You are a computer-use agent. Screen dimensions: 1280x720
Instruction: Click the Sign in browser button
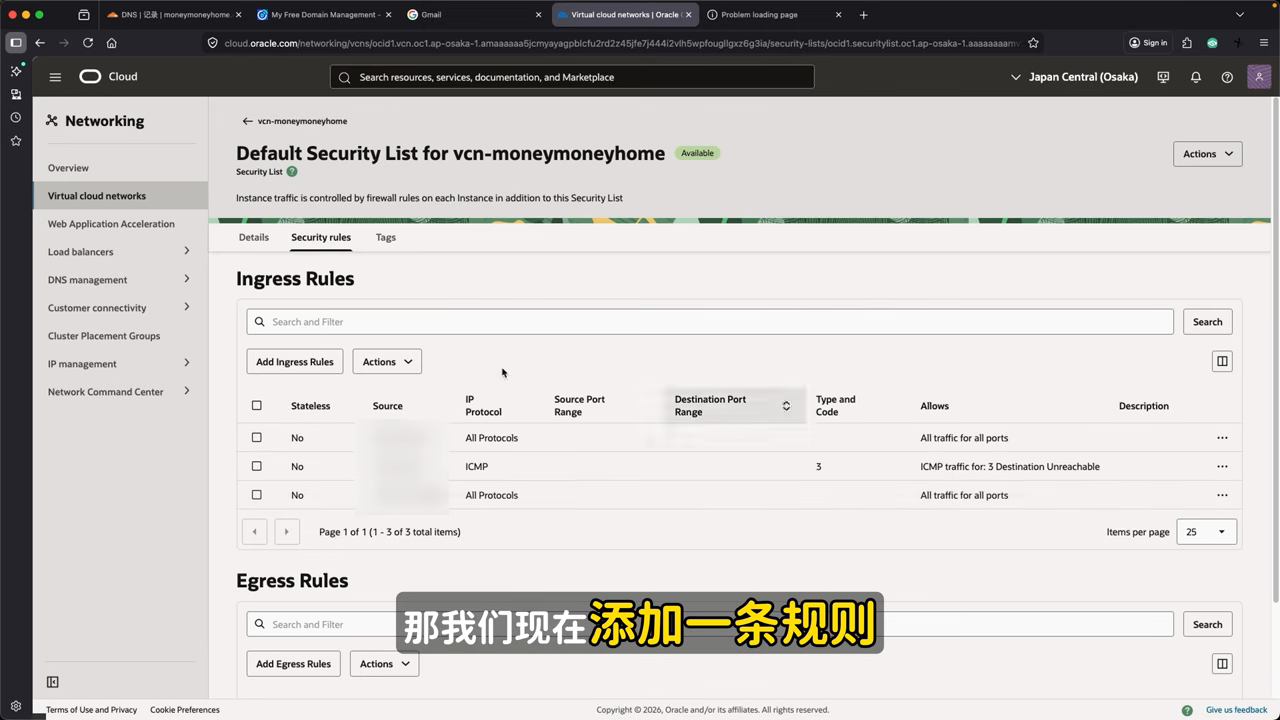(1148, 43)
